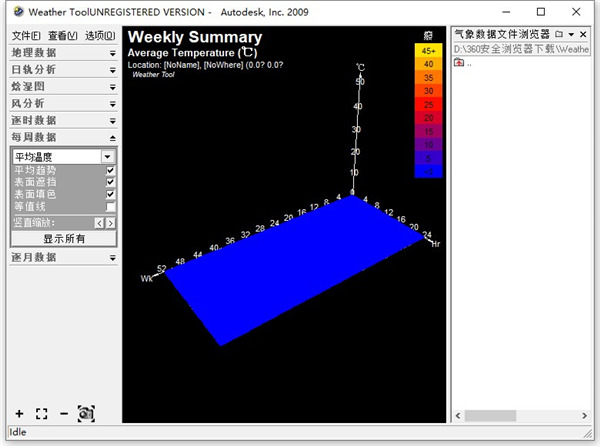Click the fit-to-view frame icon
Image resolution: width=600 pixels, height=446 pixels.
tap(41, 413)
